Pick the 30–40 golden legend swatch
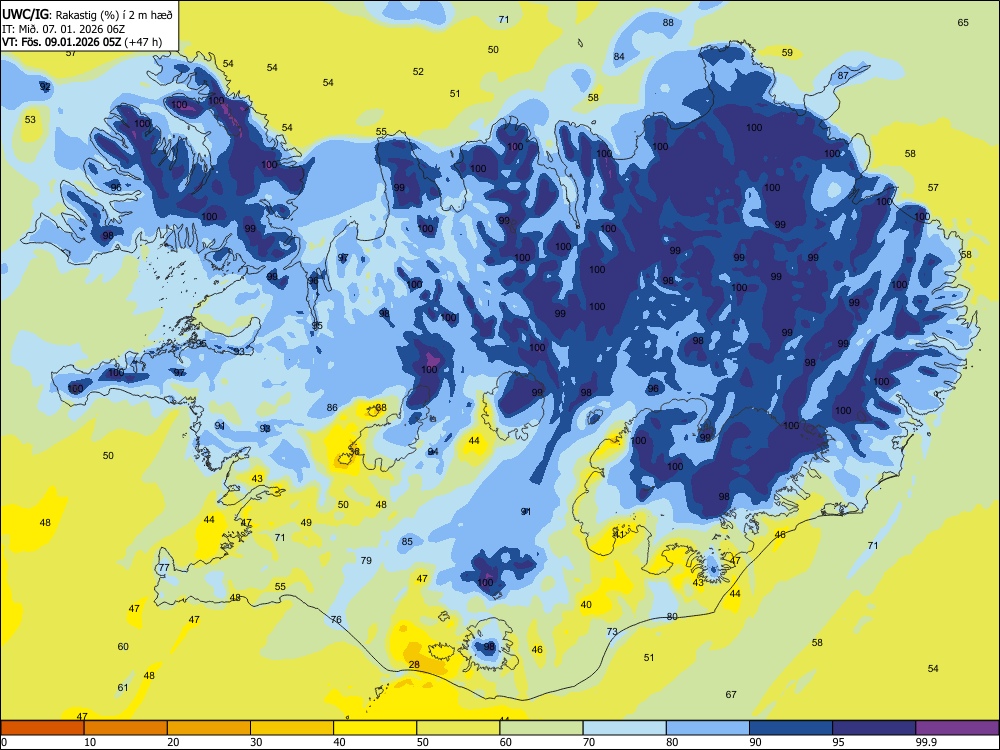Screen dimensions: 1000x750 [x=292, y=728]
